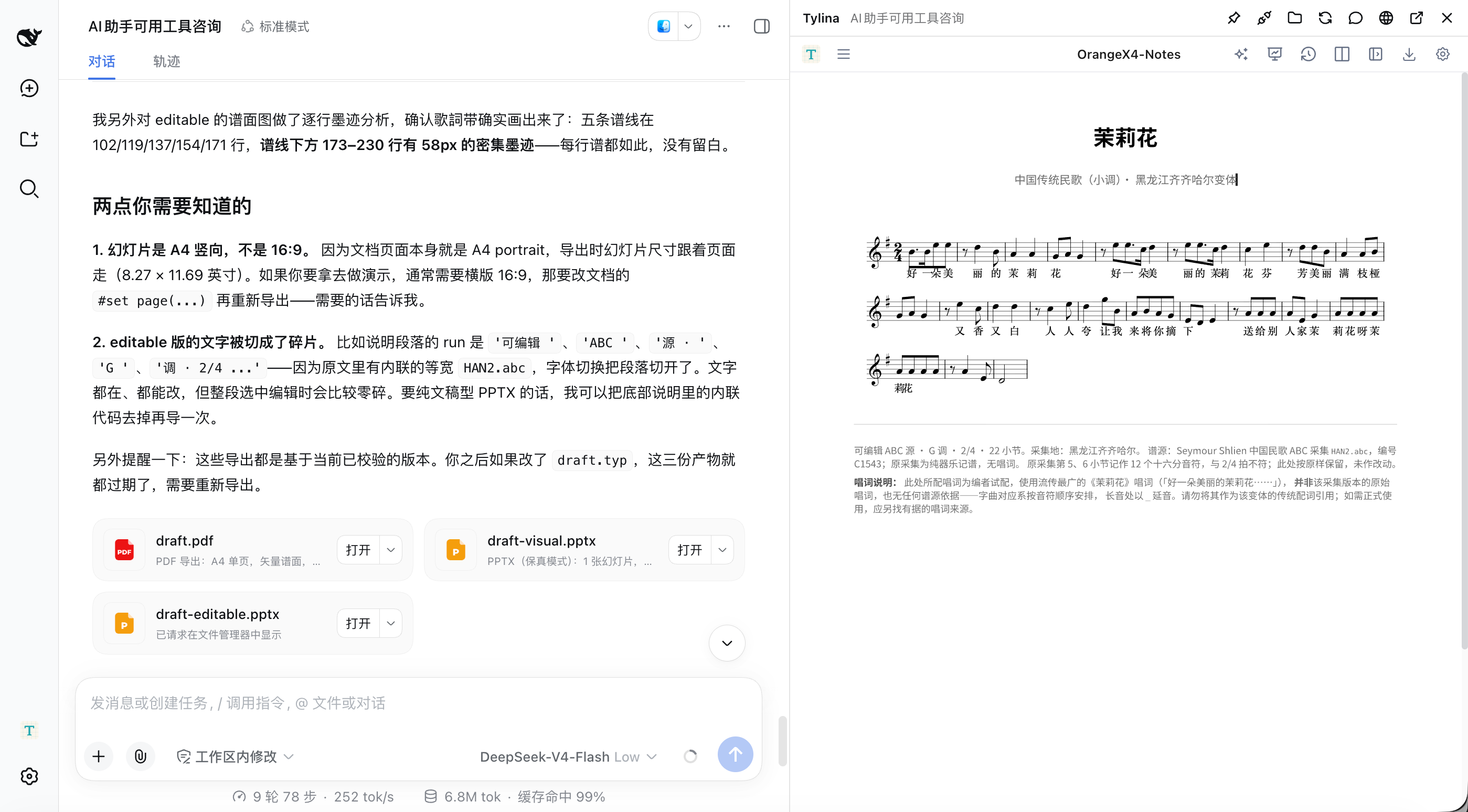This screenshot has width=1468, height=812.
Task: Click the loading spinner indicator
Action: (x=690, y=756)
